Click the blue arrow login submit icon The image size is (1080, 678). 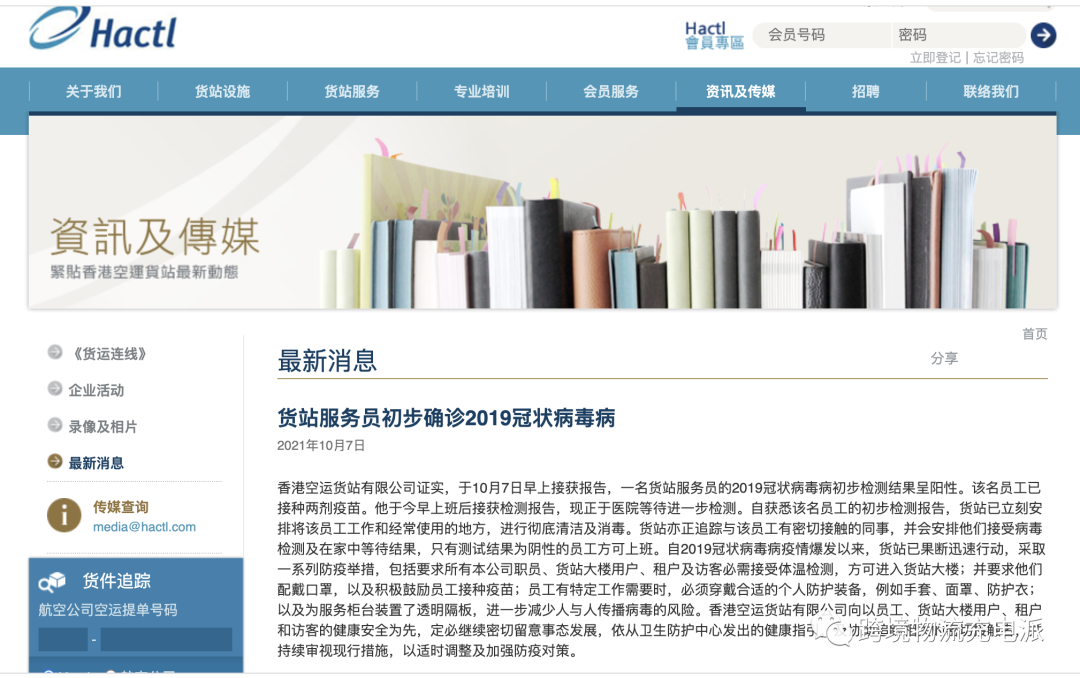[x=1043, y=35]
